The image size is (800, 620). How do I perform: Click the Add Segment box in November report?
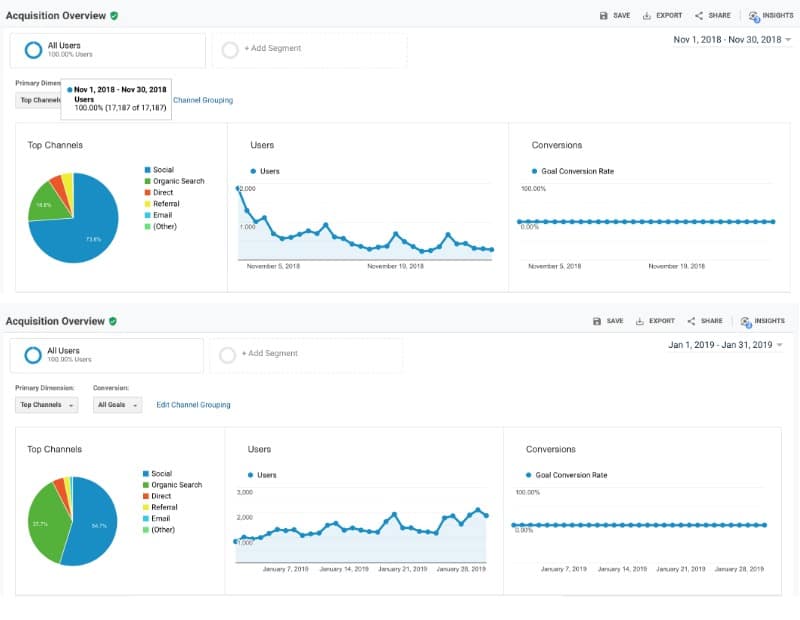310,50
